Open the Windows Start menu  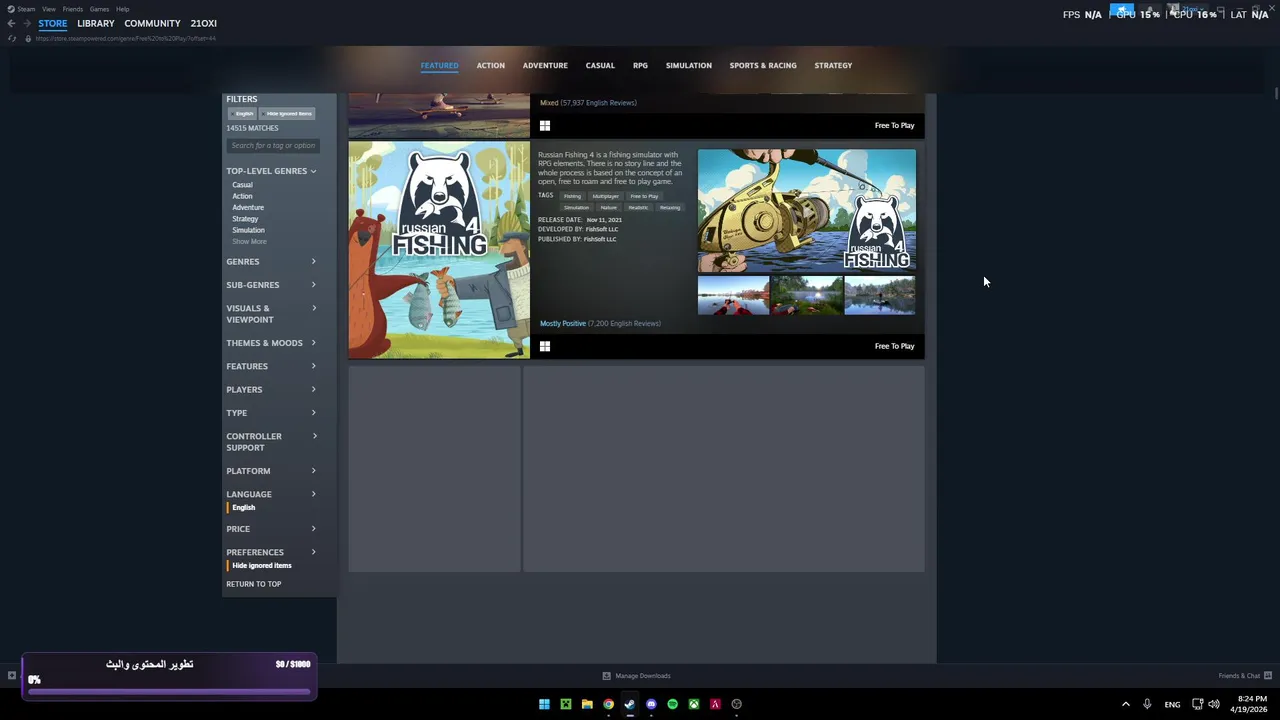pyautogui.click(x=544, y=704)
